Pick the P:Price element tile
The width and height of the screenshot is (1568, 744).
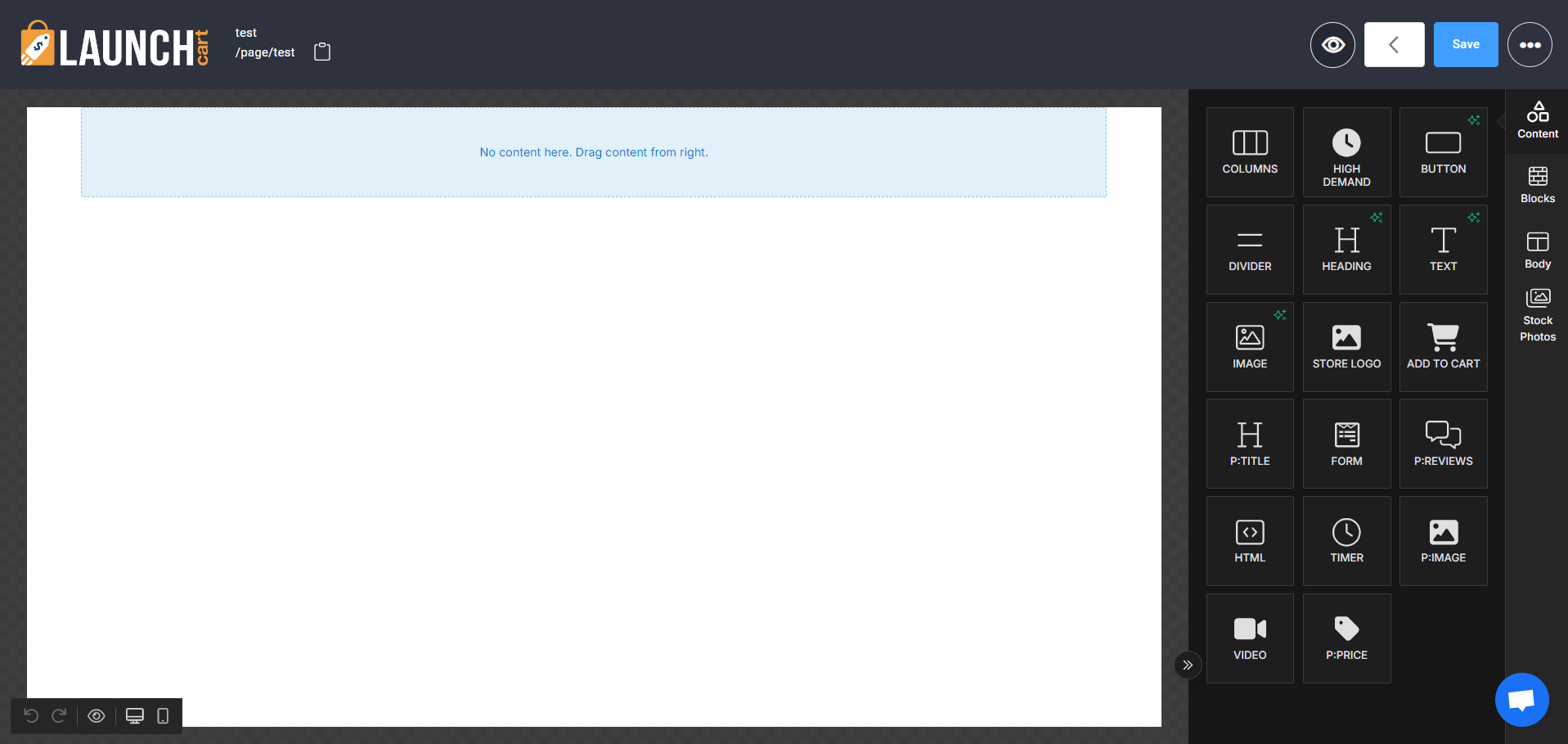click(x=1346, y=638)
